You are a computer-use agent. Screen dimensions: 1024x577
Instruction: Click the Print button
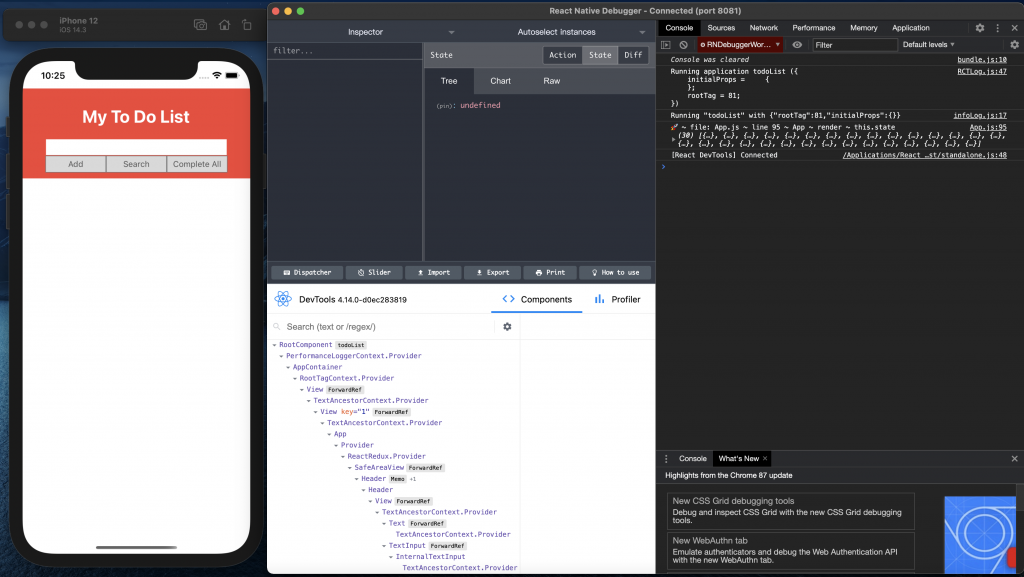click(550, 273)
